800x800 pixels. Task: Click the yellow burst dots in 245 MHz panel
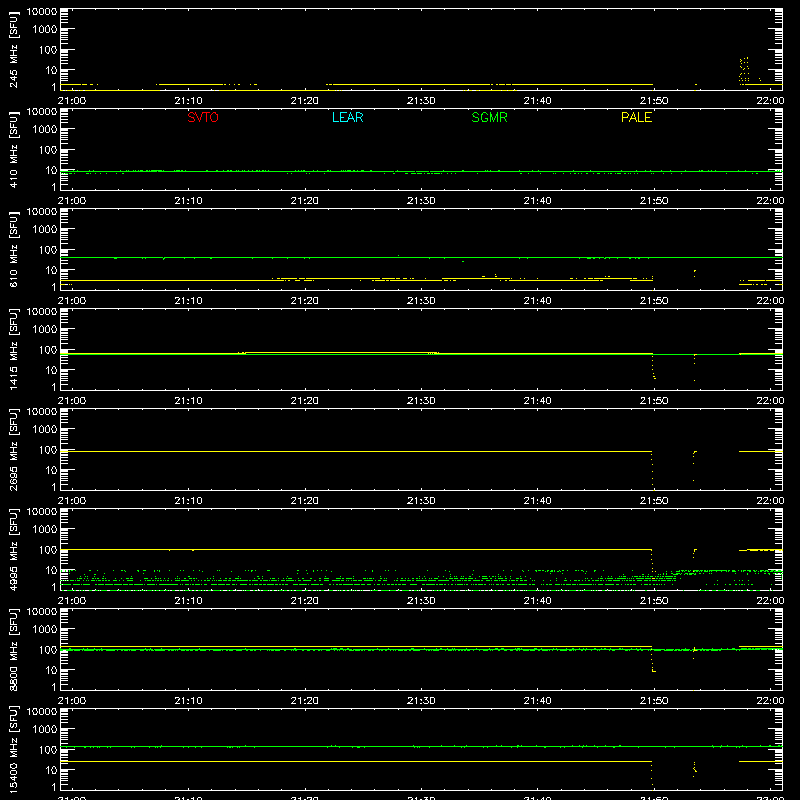pos(744,70)
